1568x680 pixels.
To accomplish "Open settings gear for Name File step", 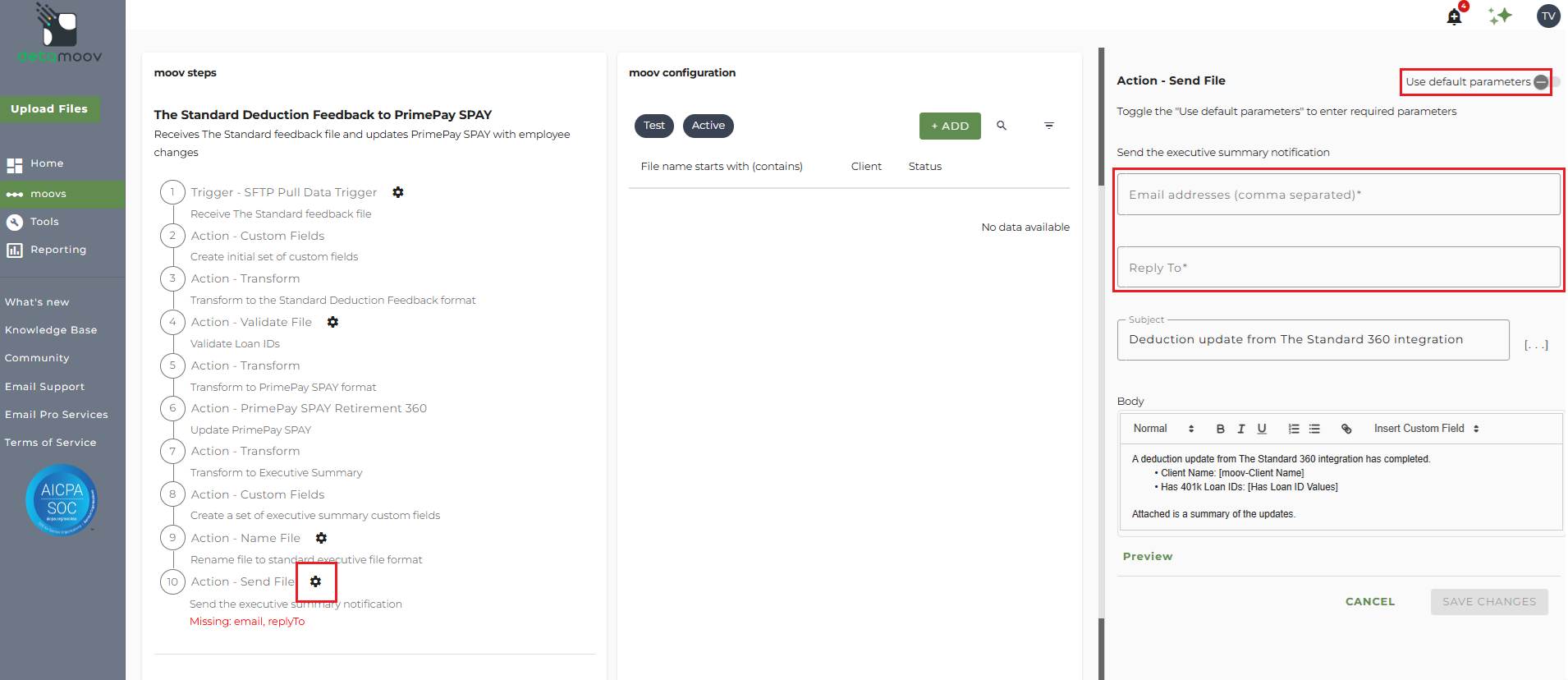I will tap(321, 538).
